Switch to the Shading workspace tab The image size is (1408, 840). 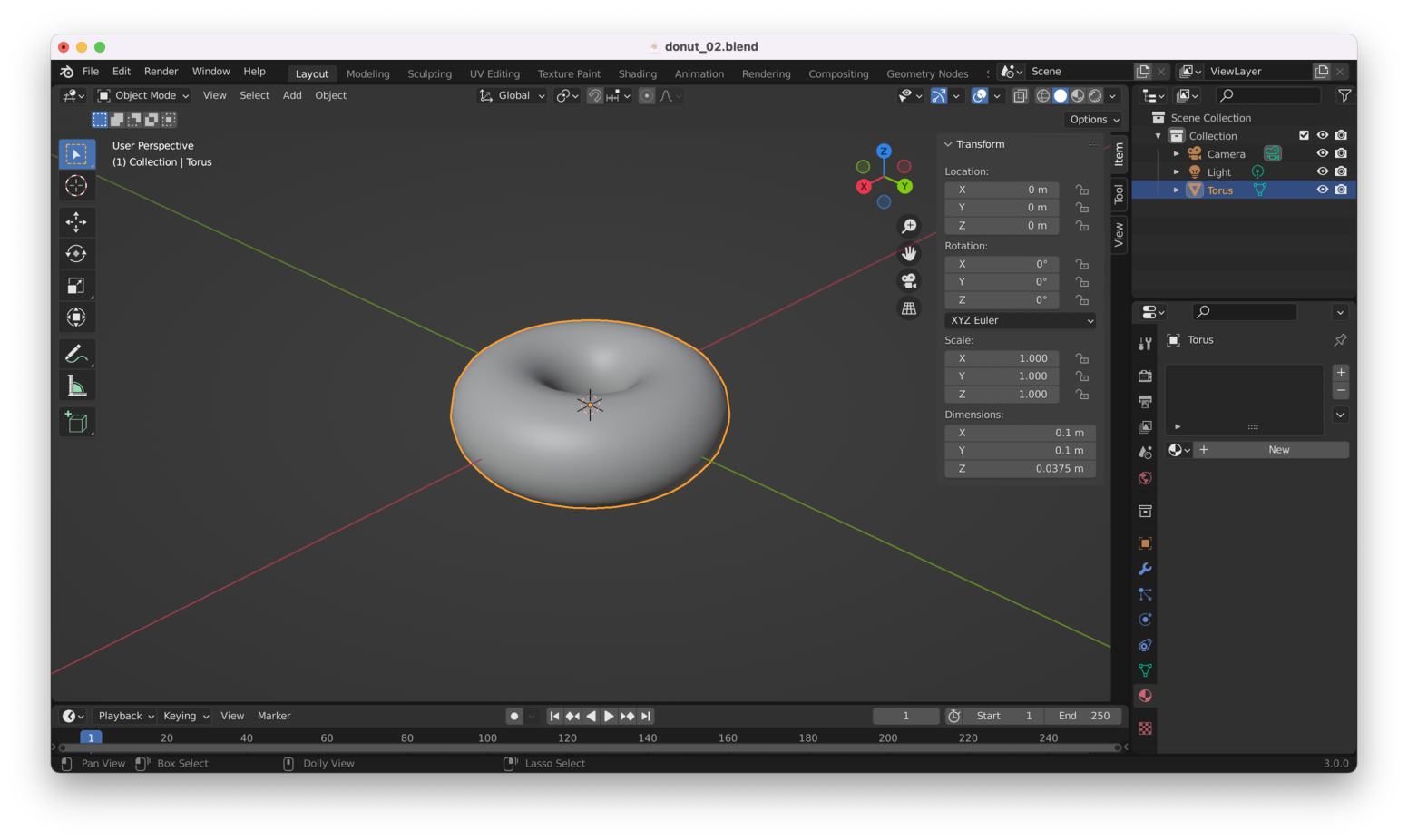pos(637,73)
